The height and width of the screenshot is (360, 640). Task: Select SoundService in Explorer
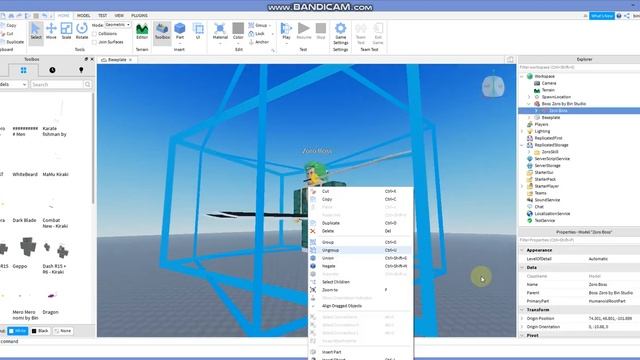pyautogui.click(x=543, y=200)
